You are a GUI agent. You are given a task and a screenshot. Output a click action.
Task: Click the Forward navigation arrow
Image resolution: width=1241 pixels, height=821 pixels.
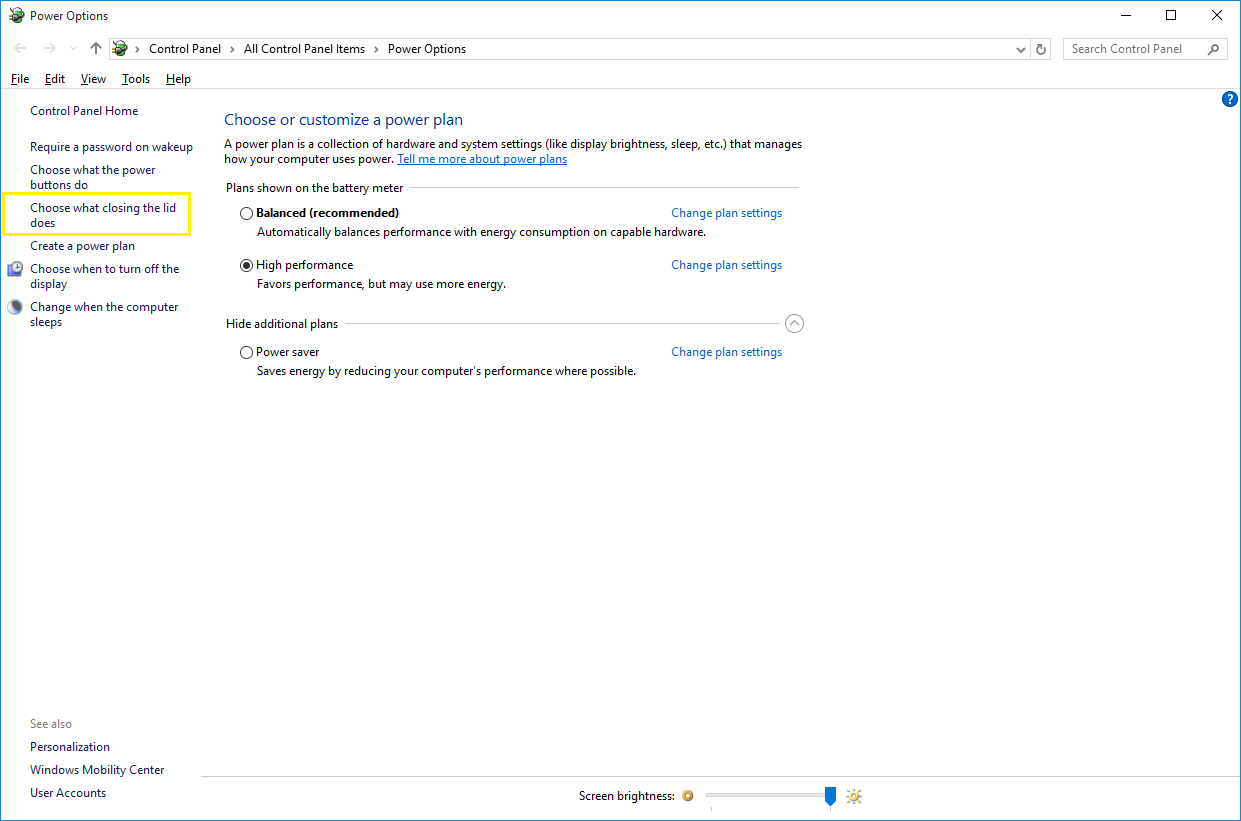pos(49,48)
